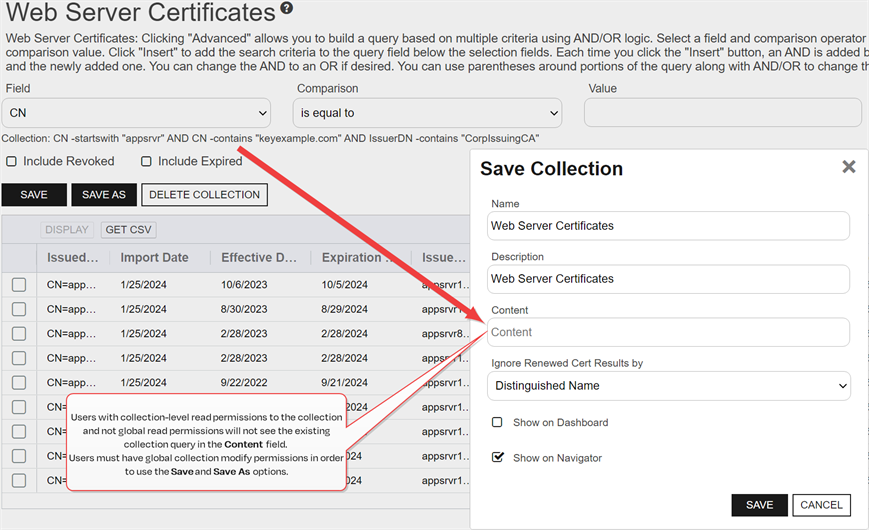Click Cancel in the Save Collection dialog
This screenshot has width=869, height=530.
821,505
